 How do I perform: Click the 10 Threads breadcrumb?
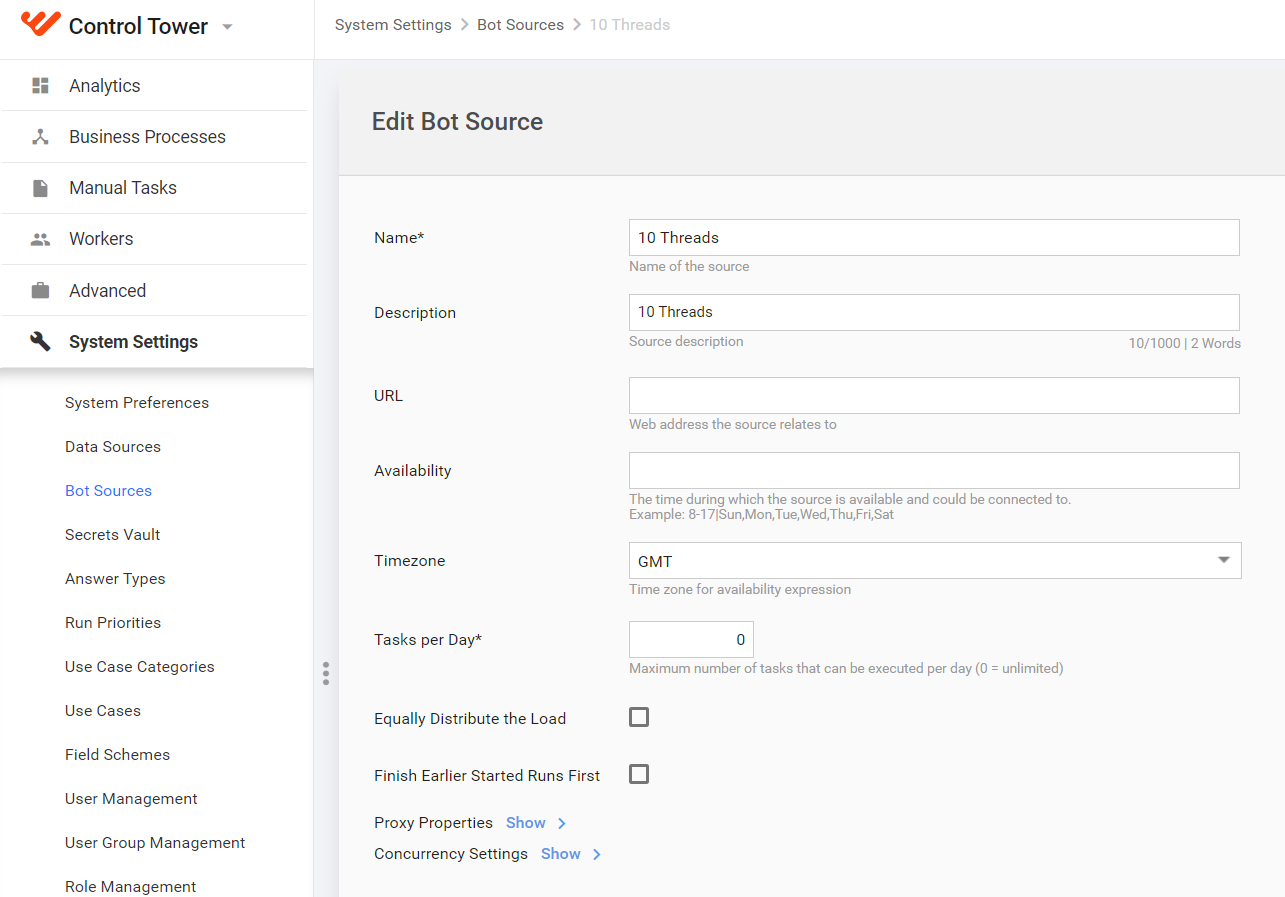(x=629, y=25)
